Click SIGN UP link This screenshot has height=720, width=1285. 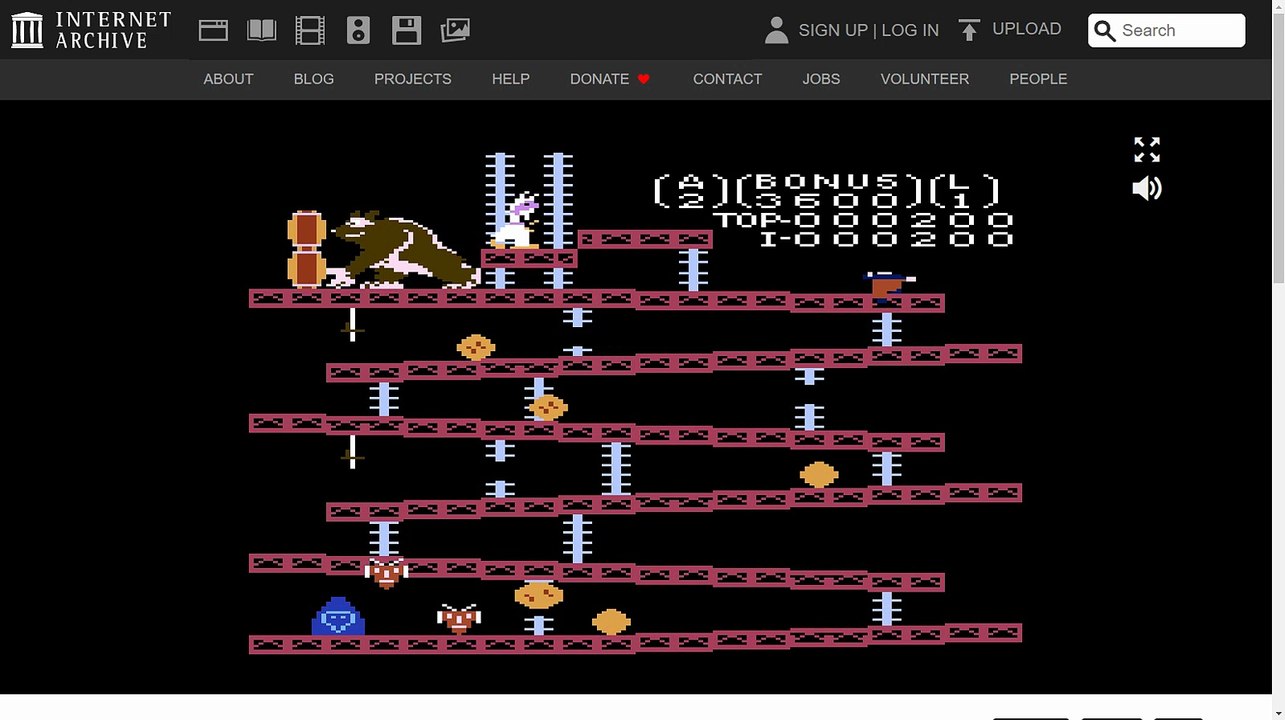point(833,30)
